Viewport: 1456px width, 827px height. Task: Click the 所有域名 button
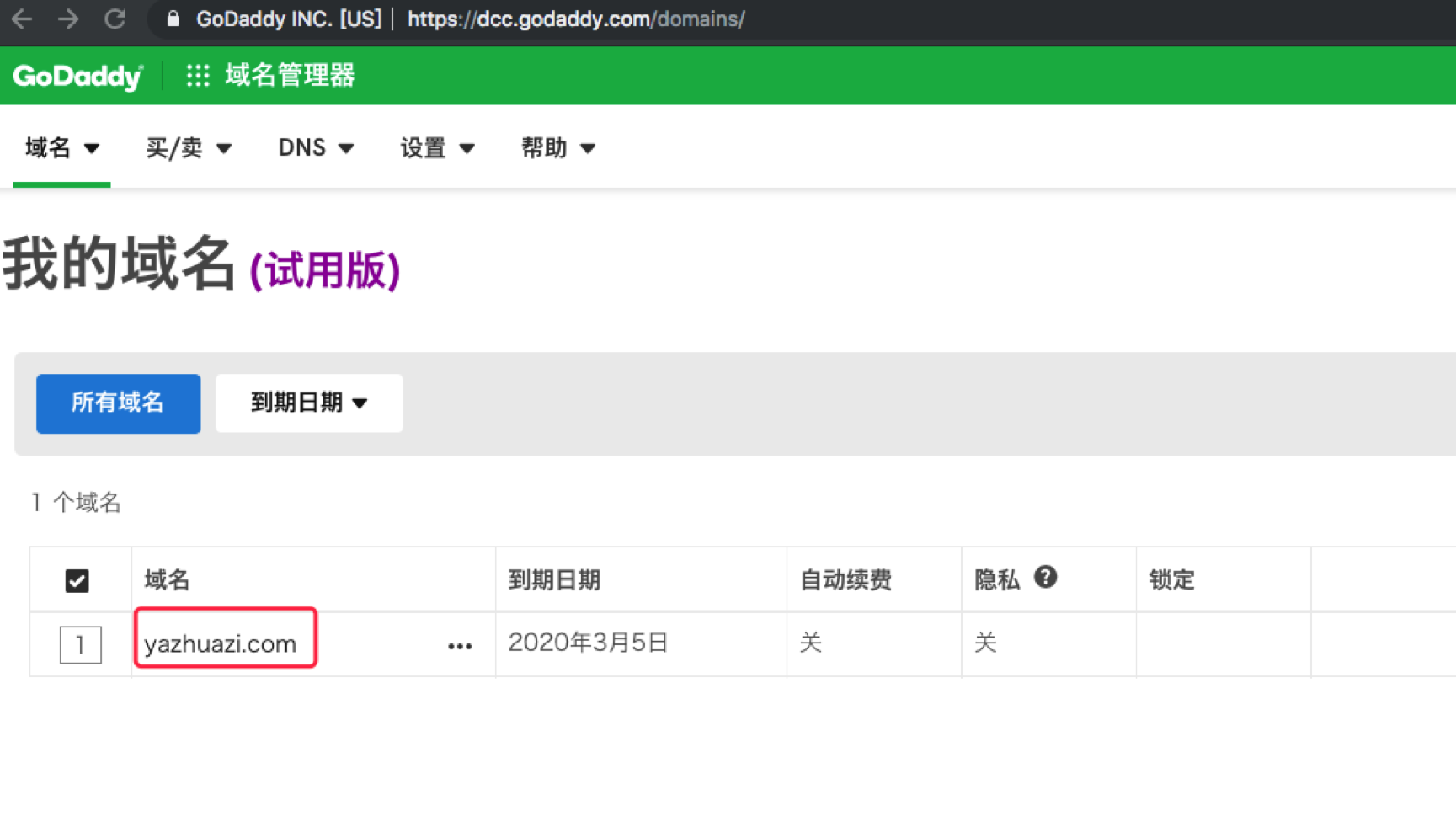point(118,403)
